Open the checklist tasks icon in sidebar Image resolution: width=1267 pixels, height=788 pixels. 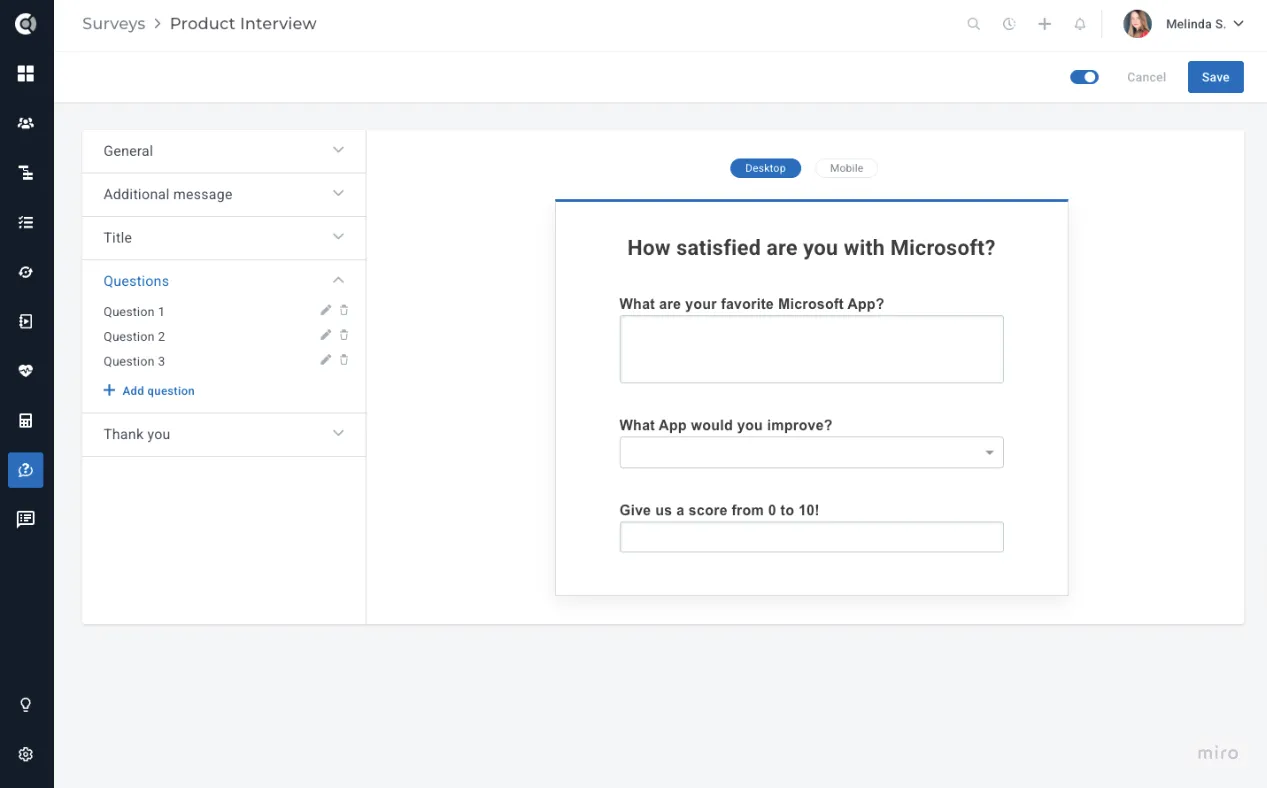point(26,222)
